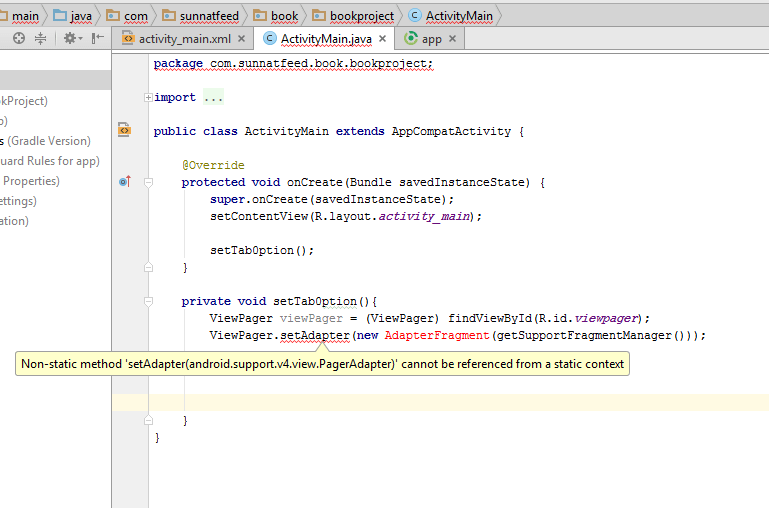769x508 pixels.
Task: Select the highlighted row in project tree
Action: point(55,80)
